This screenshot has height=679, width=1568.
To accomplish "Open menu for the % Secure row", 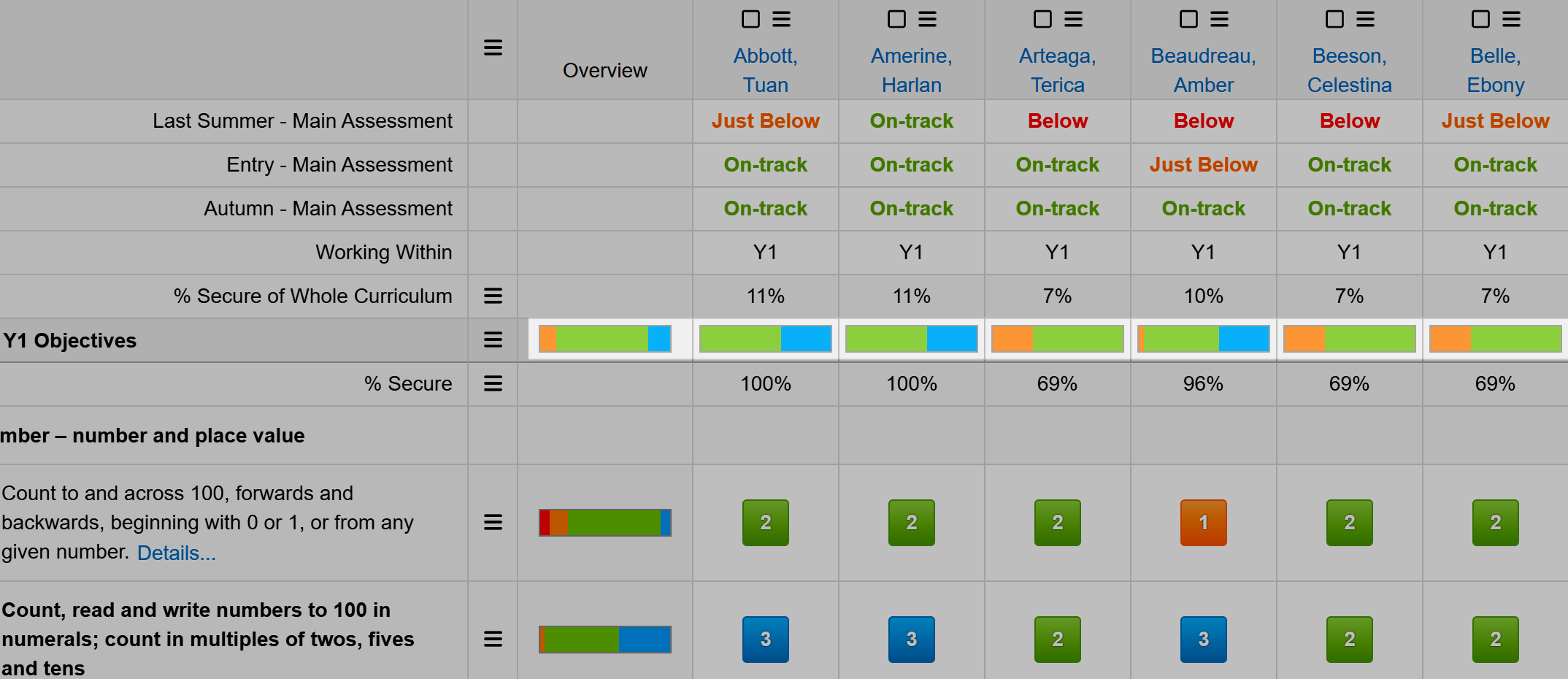I will pos(493,383).
